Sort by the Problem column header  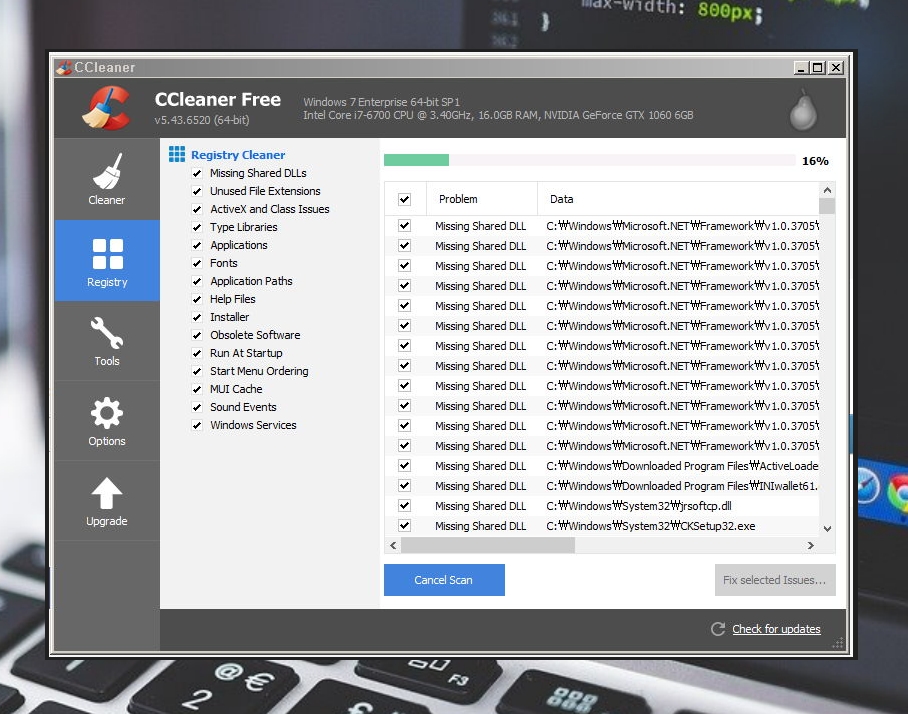(x=482, y=199)
